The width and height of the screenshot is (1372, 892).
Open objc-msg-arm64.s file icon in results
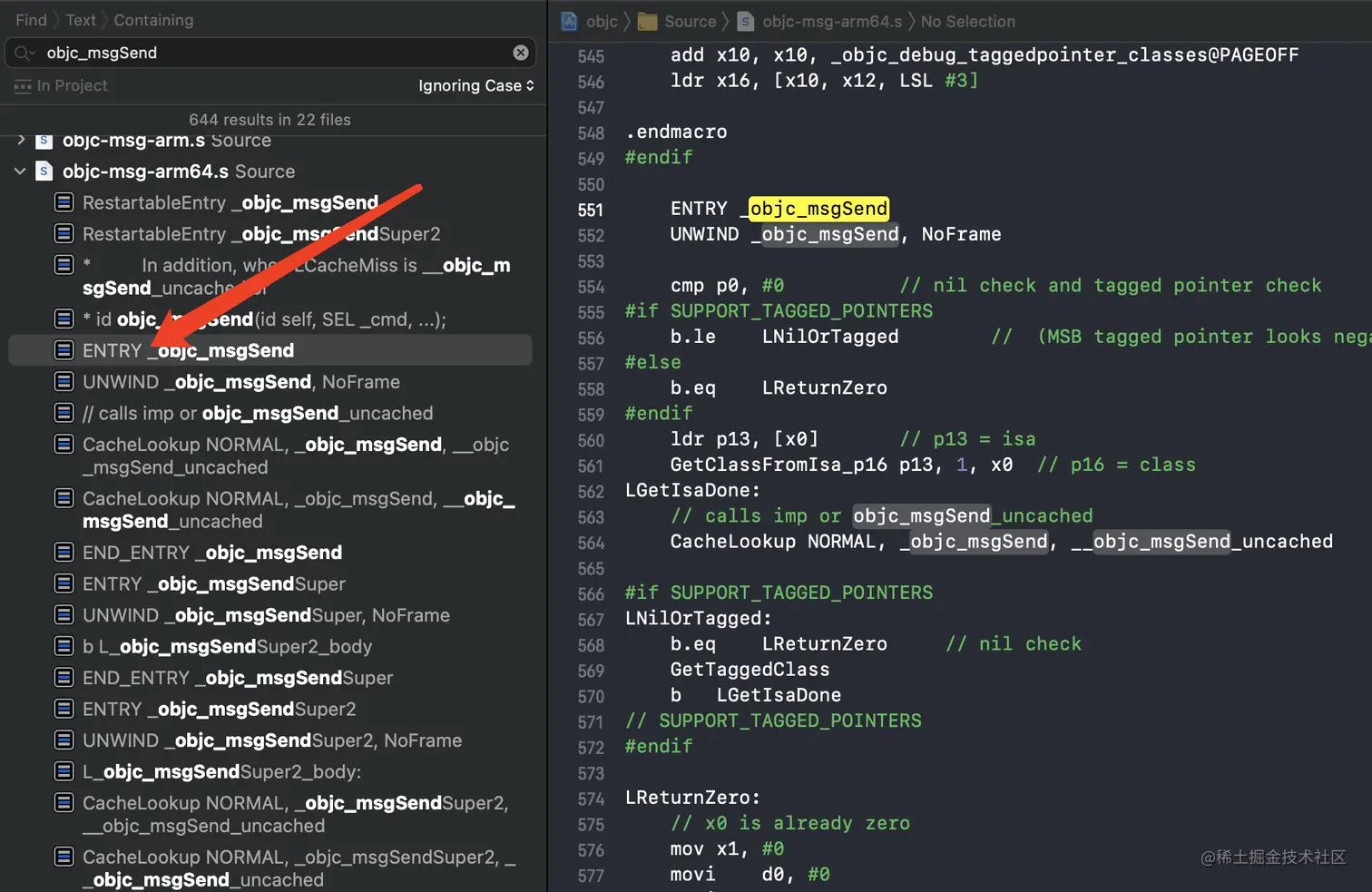pos(44,171)
